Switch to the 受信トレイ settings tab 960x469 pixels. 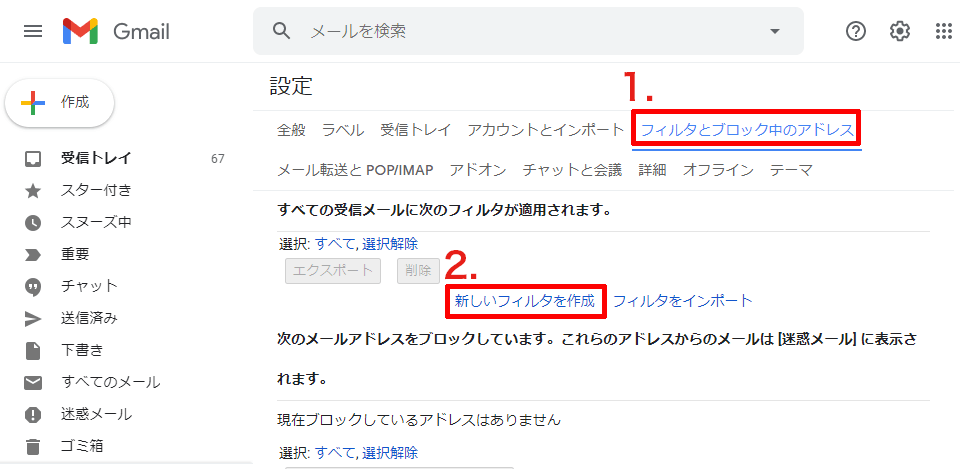click(416, 130)
